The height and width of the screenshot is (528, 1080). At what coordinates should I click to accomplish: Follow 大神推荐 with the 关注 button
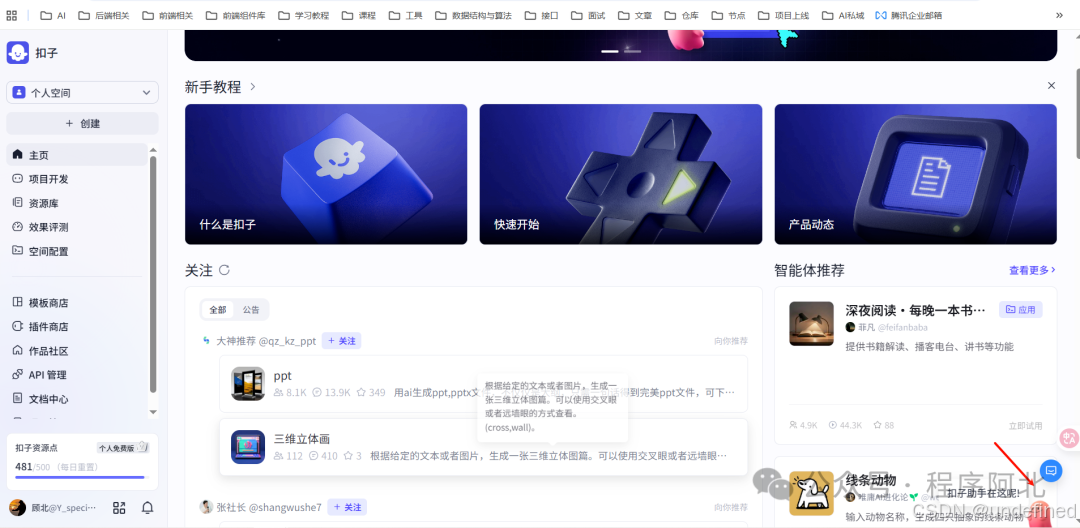tap(342, 341)
